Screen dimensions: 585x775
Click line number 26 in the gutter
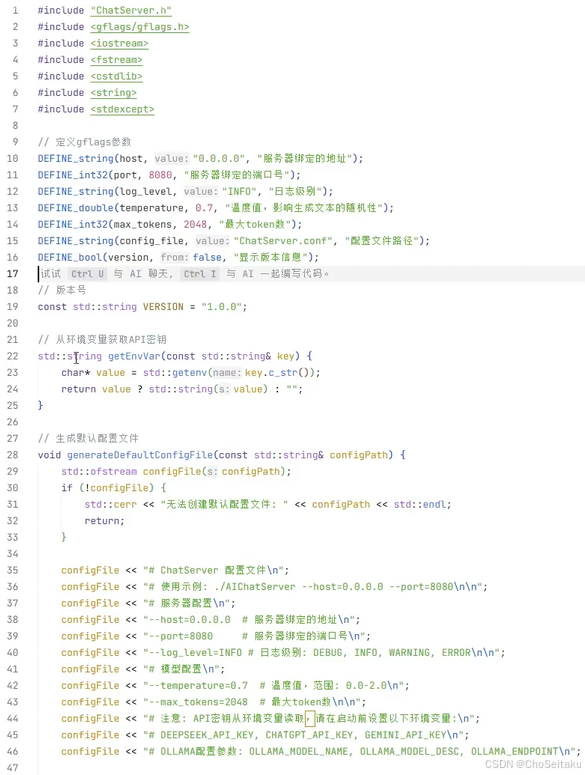click(x=13, y=422)
